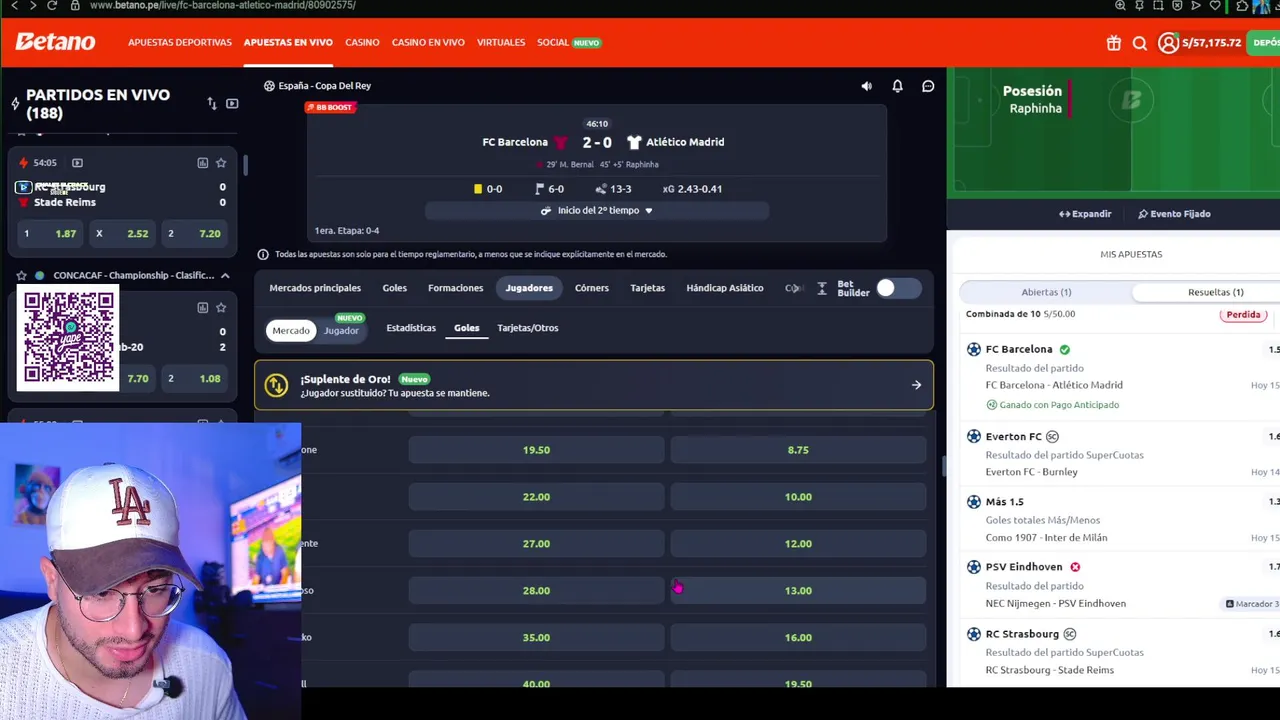Sort live matches with arrows icon
The image size is (1280, 720).
point(211,104)
